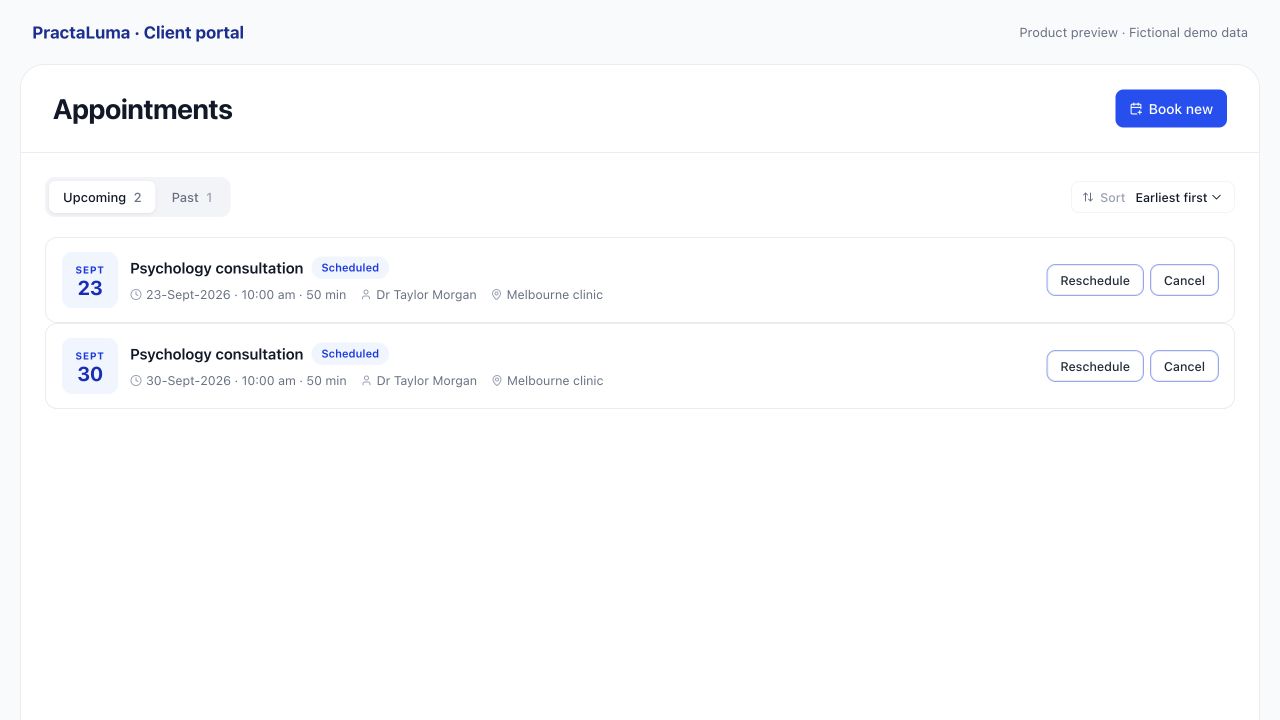
Task: Click the Sept 30 date badge
Action: pos(90,366)
